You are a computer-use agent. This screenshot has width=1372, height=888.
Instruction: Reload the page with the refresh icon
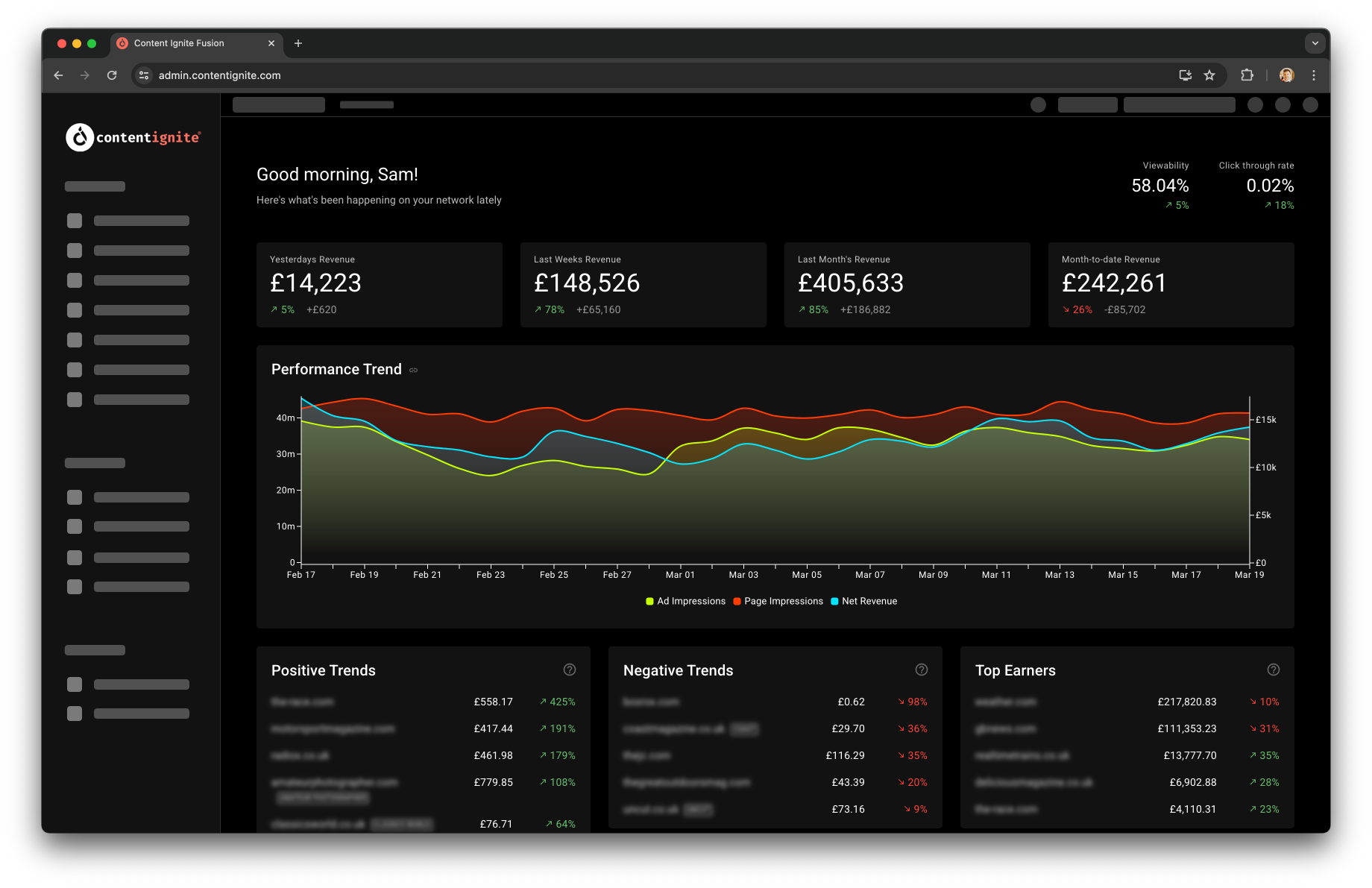pos(112,75)
